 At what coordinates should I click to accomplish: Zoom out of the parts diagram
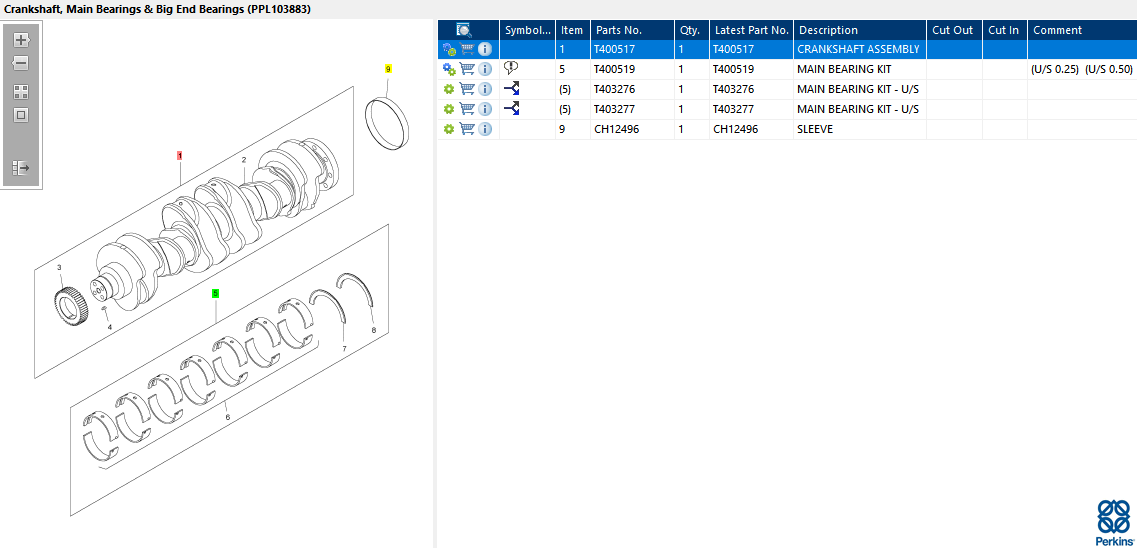(x=21, y=63)
